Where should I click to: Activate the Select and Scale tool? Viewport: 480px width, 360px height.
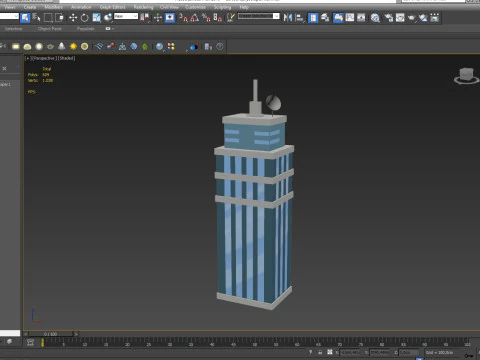coord(96,17)
